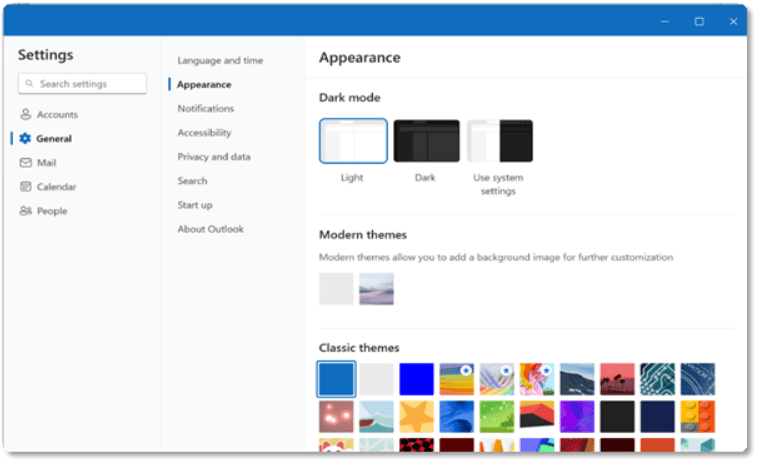Image resolution: width=758 pixels, height=466 pixels.
Task: Pick the black classic theme swatch
Action: click(617, 416)
